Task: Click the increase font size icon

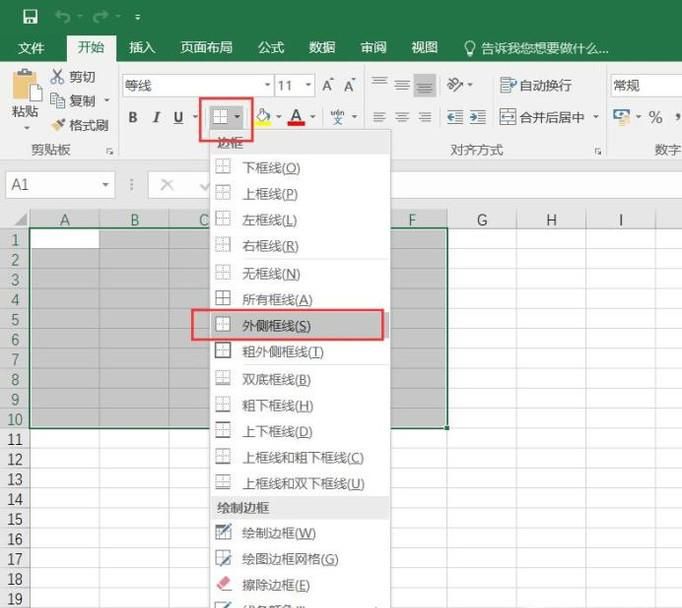Action: (328, 85)
